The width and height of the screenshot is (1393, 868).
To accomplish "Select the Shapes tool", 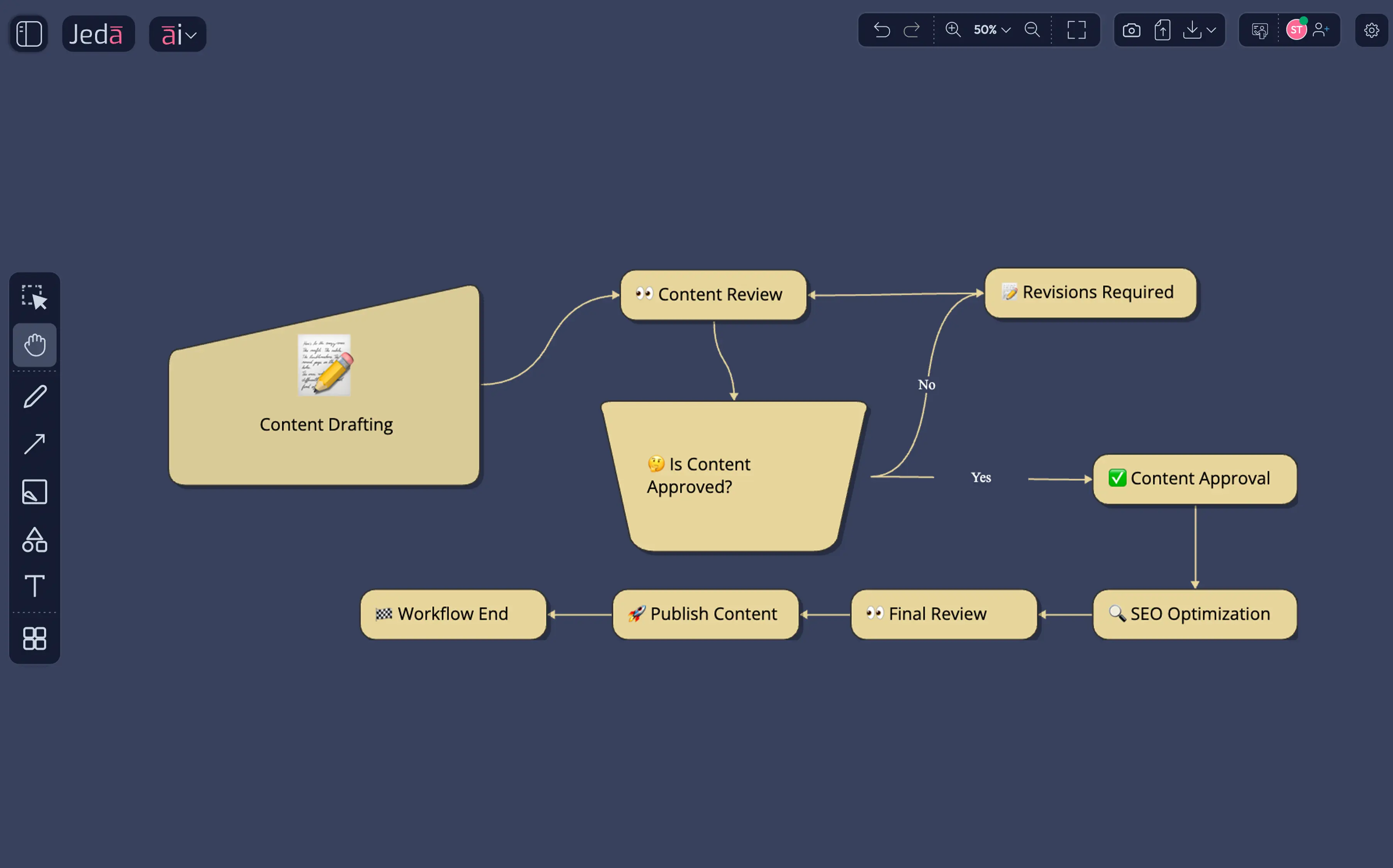I will 34,540.
